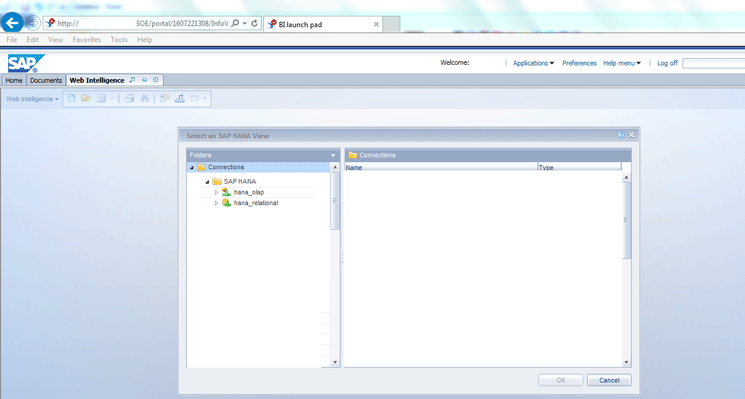Switch to the Home tab
This screenshot has height=399, width=745.
[14, 80]
